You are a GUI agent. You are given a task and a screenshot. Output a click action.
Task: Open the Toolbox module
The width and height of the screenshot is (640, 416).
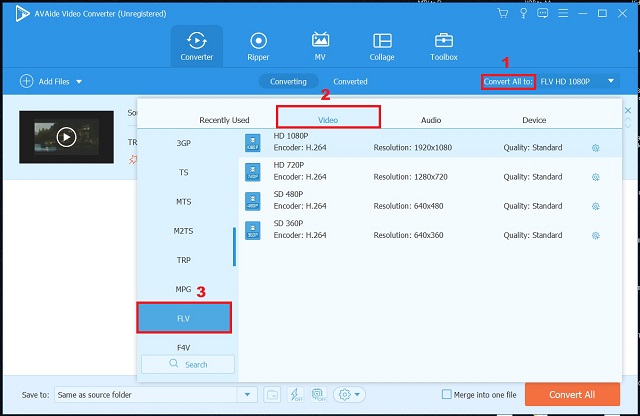444,47
